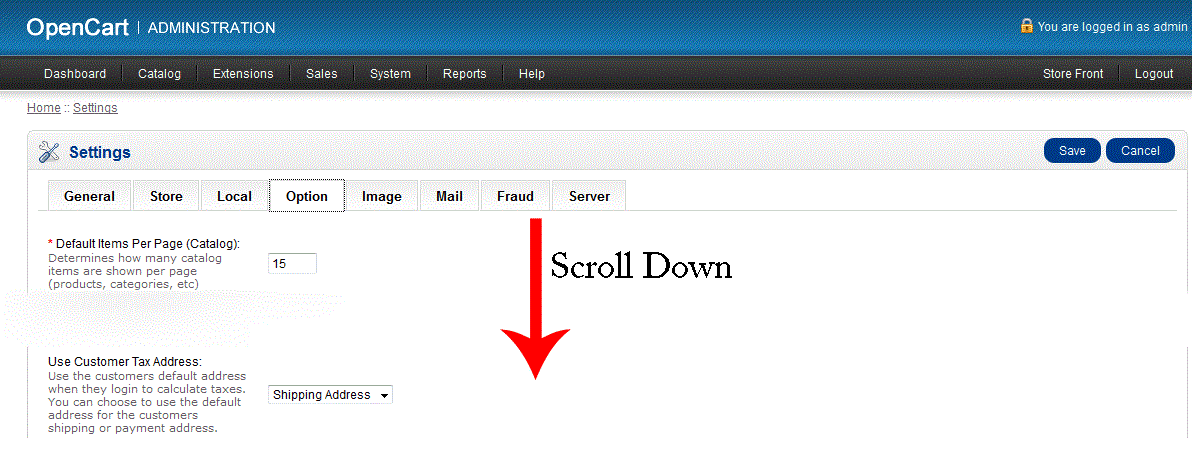This screenshot has height=459, width=1192.
Task: Switch to the General tab
Action: point(89,196)
